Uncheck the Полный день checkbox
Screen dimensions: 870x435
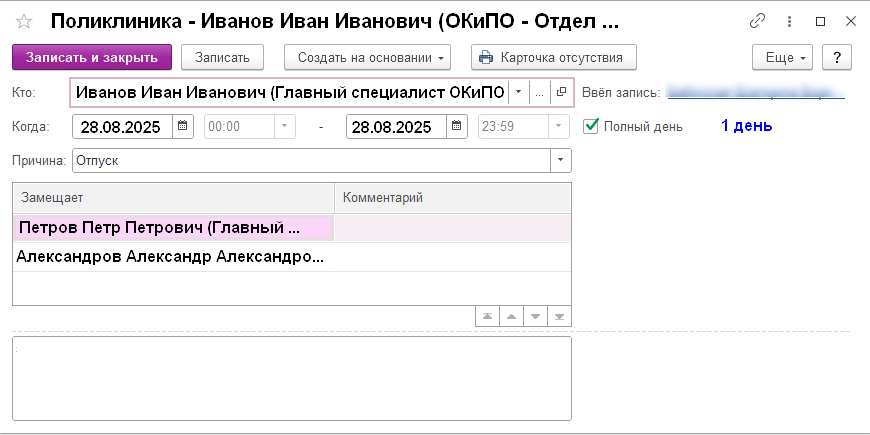[x=591, y=126]
